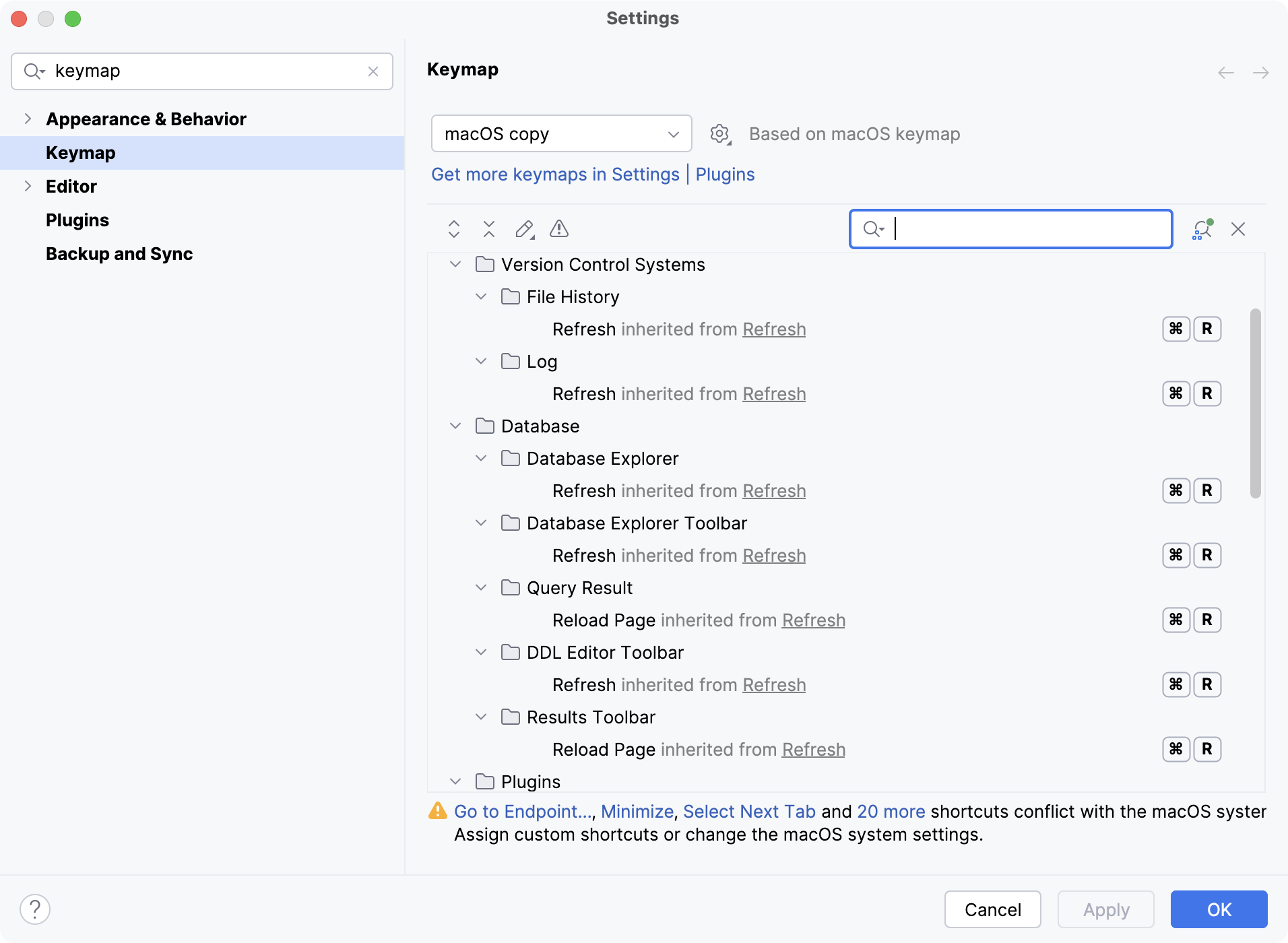Click the Find Actions by Shortcut icon
The width and height of the screenshot is (1288, 943).
pyautogui.click(x=1202, y=229)
